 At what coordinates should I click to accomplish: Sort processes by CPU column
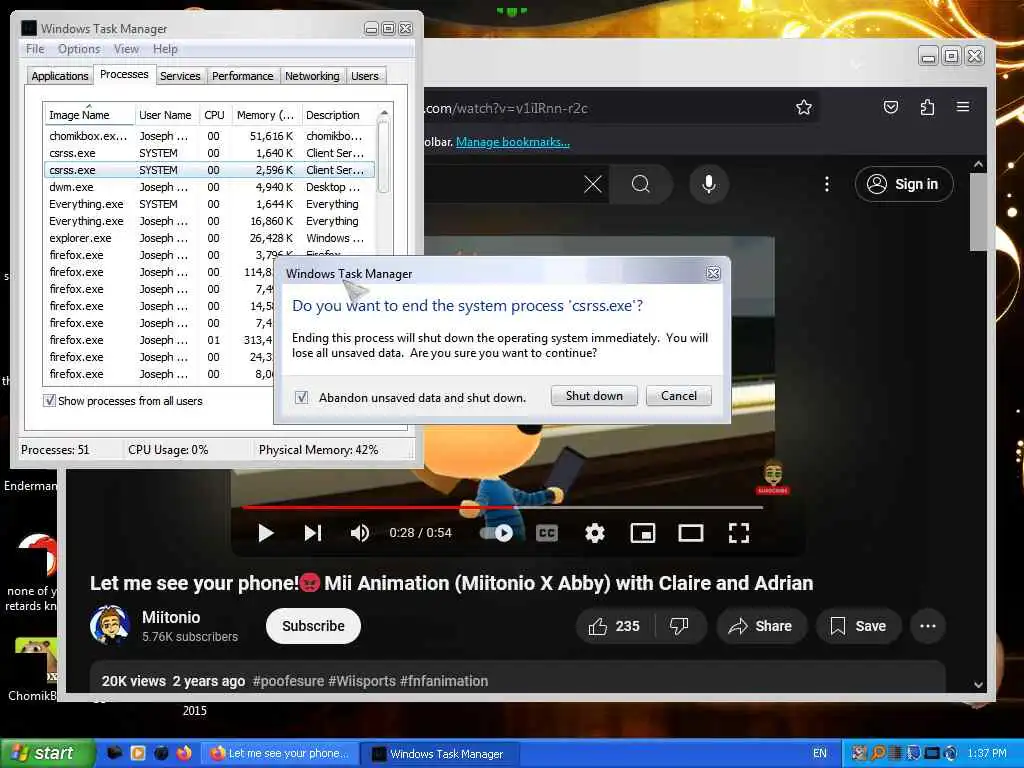point(214,115)
